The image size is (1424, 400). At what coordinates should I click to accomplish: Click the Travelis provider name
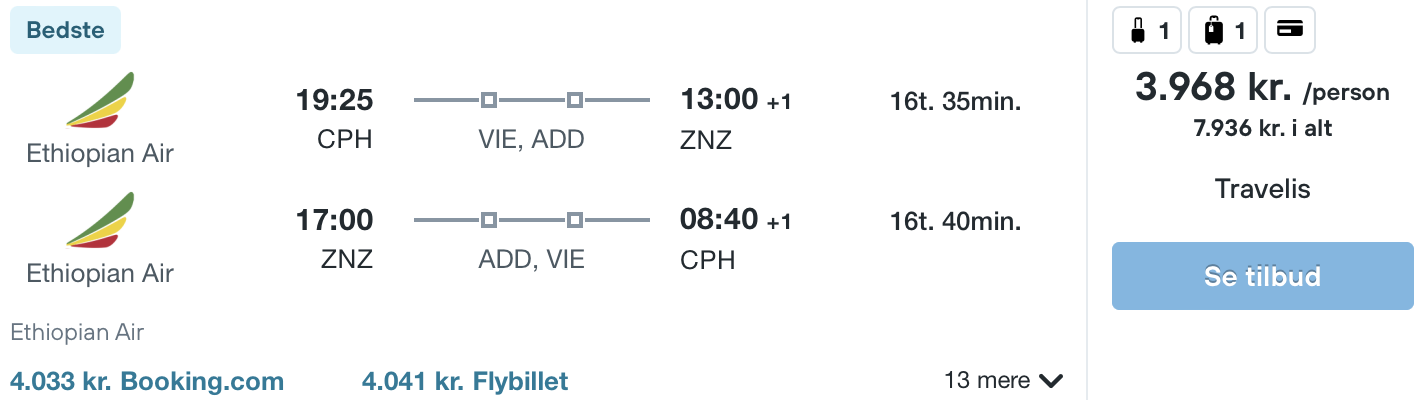point(1262,188)
